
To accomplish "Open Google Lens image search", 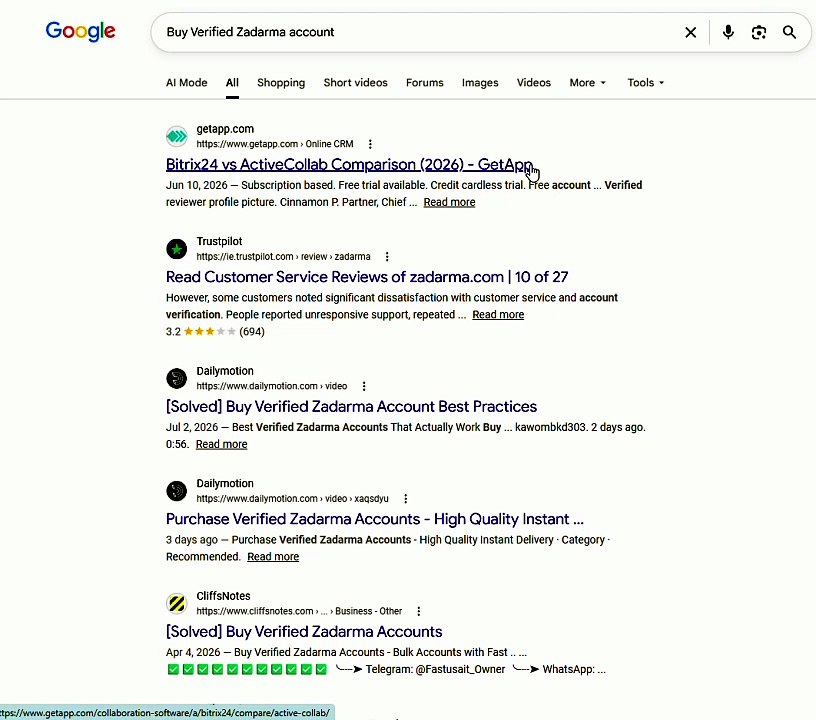I will pyautogui.click(x=759, y=32).
